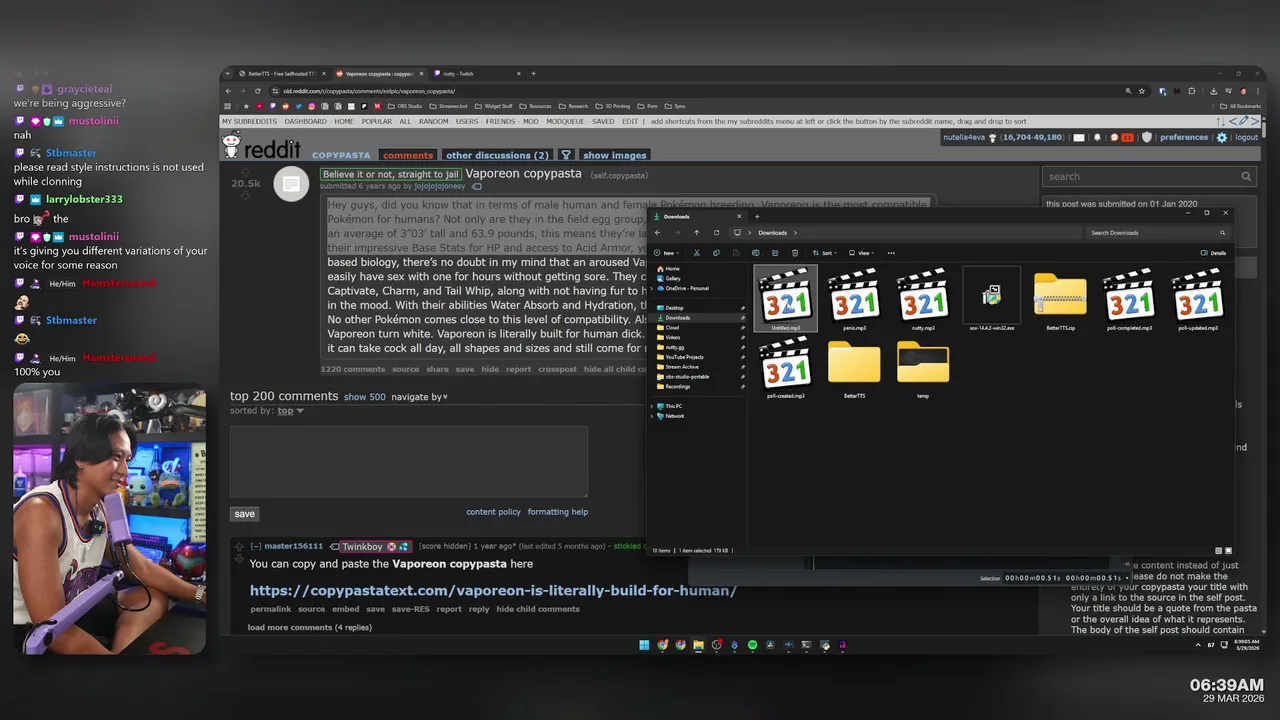
Task: Switch to large-icons view in Explorer status bar
Action: coord(1228,550)
